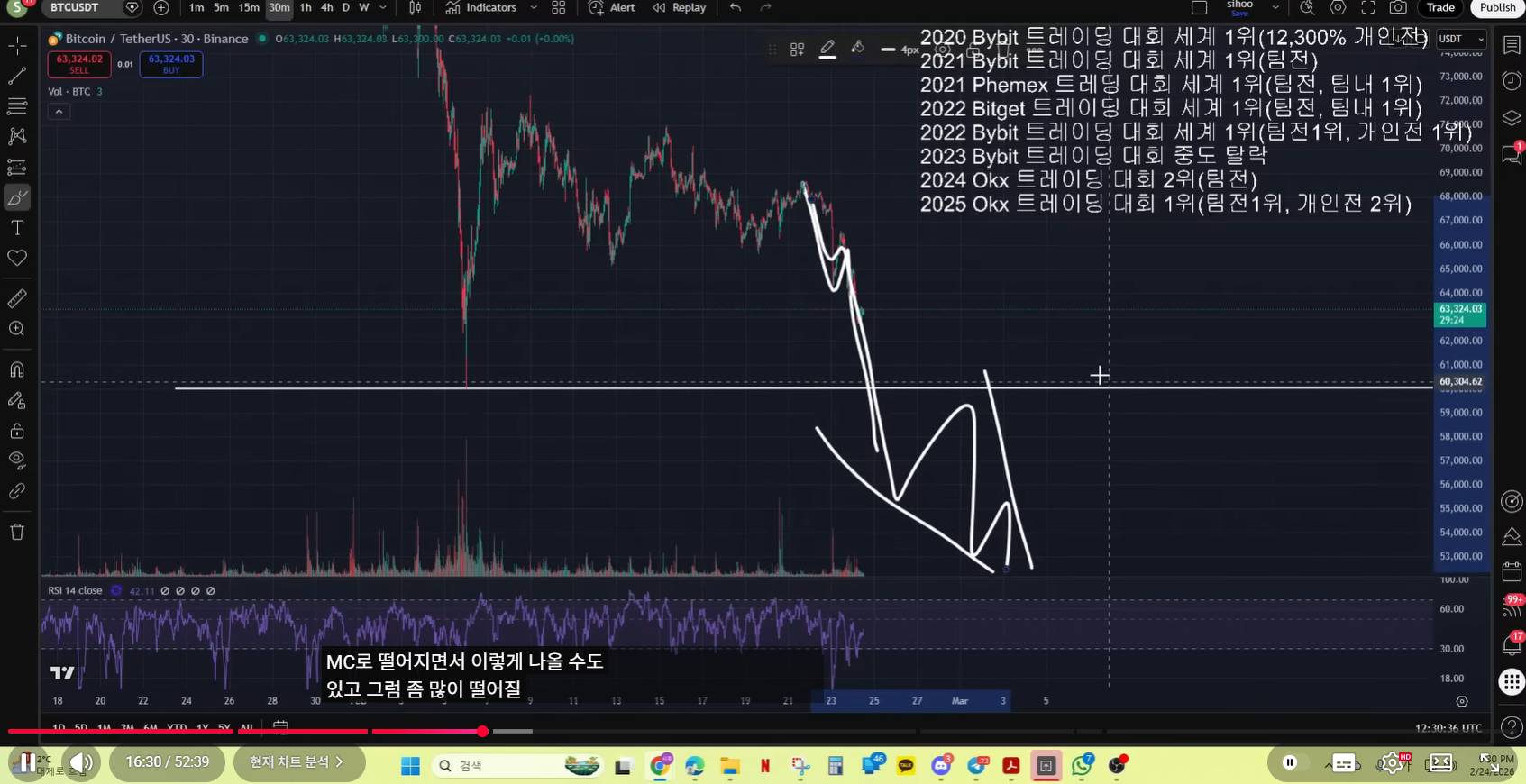Open chart settings hexagon gear icon
This screenshot has width=1526, height=784.
click(1339, 8)
